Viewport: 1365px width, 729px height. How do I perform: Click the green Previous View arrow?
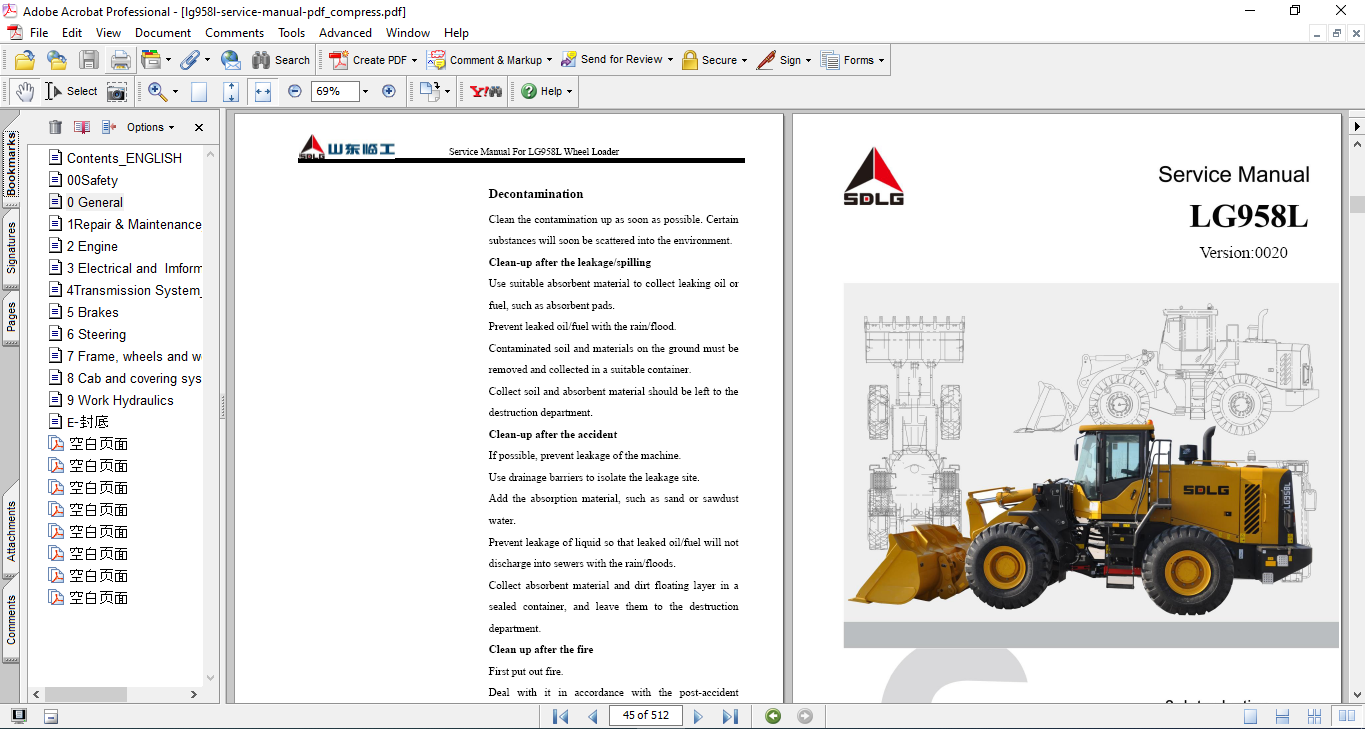tap(772, 716)
